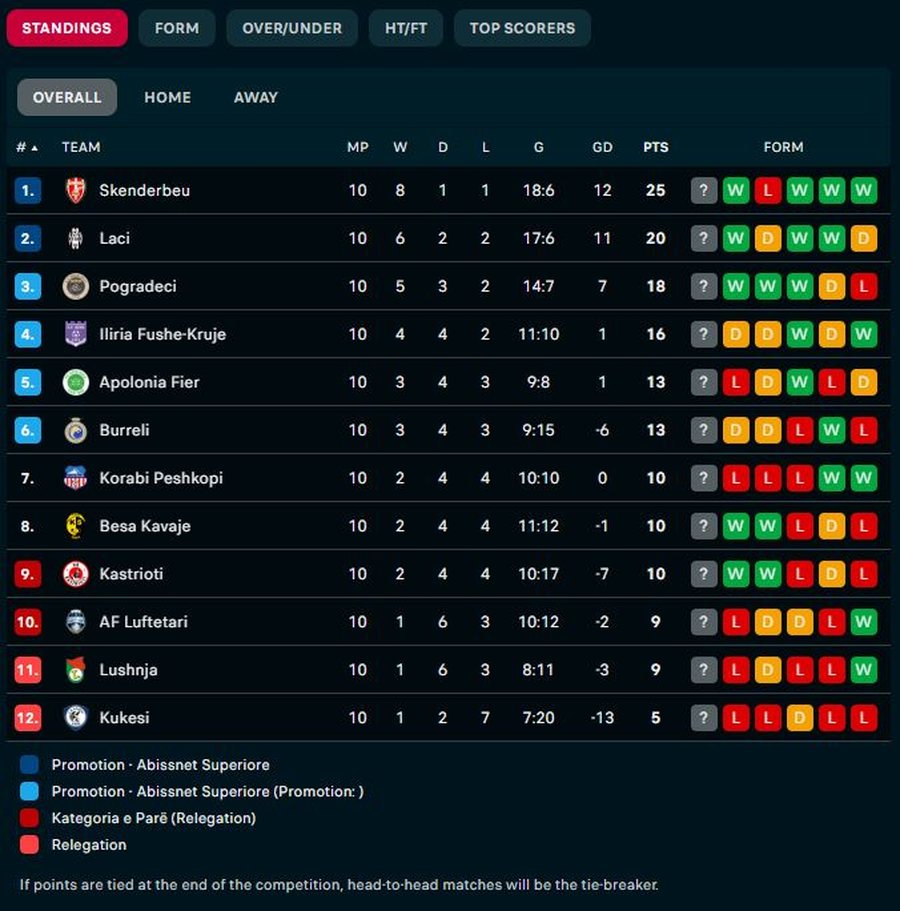Click the Apolonia Fier green logo
The height and width of the screenshot is (911, 900).
tap(75, 382)
